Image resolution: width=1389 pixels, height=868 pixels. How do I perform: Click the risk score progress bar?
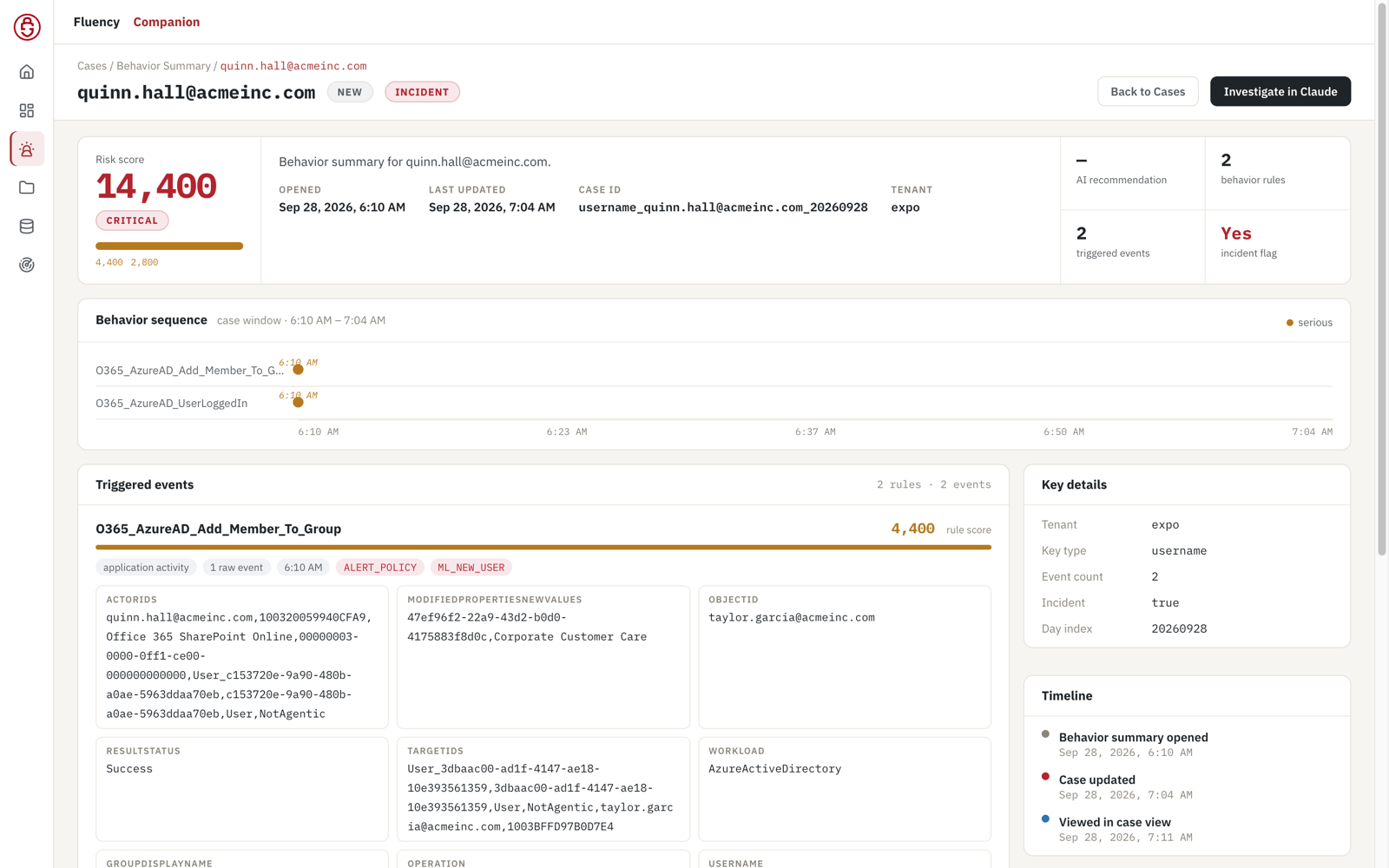point(169,247)
